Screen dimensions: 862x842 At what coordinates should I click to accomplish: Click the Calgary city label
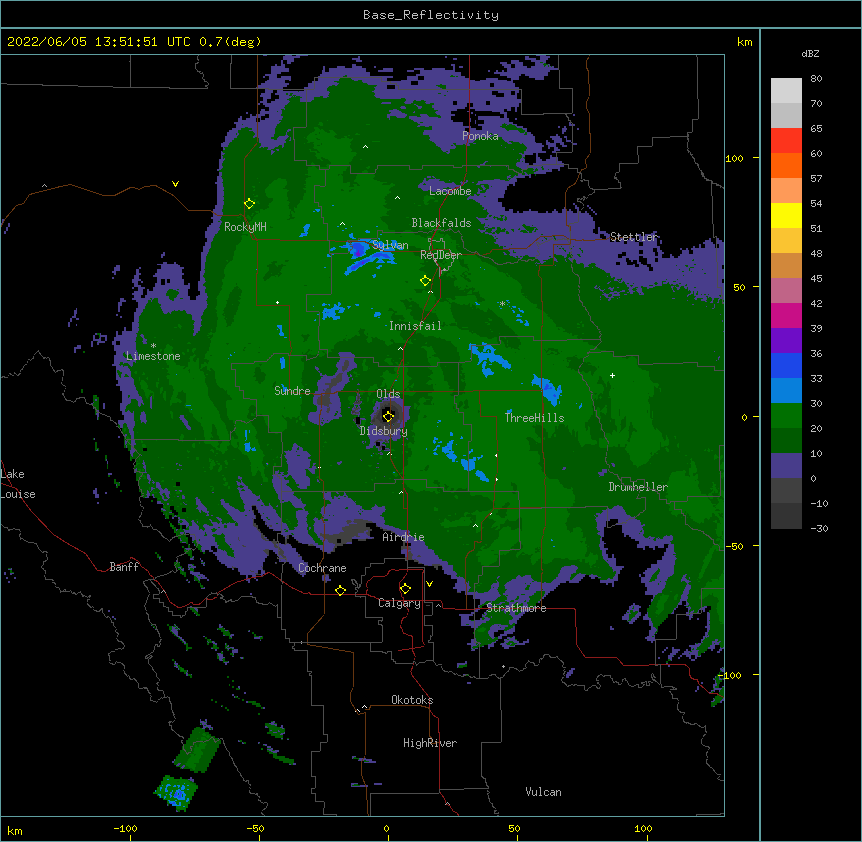(x=399, y=603)
